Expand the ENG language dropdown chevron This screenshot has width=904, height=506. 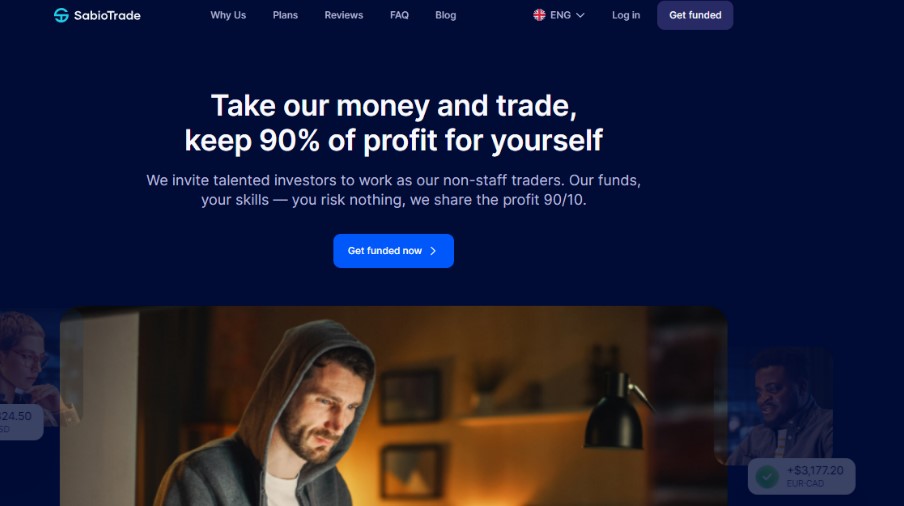click(x=581, y=16)
